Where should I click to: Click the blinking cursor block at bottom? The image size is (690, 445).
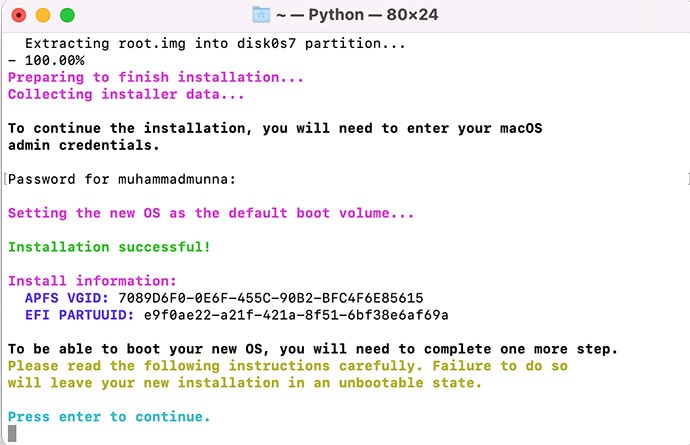(x=12, y=434)
